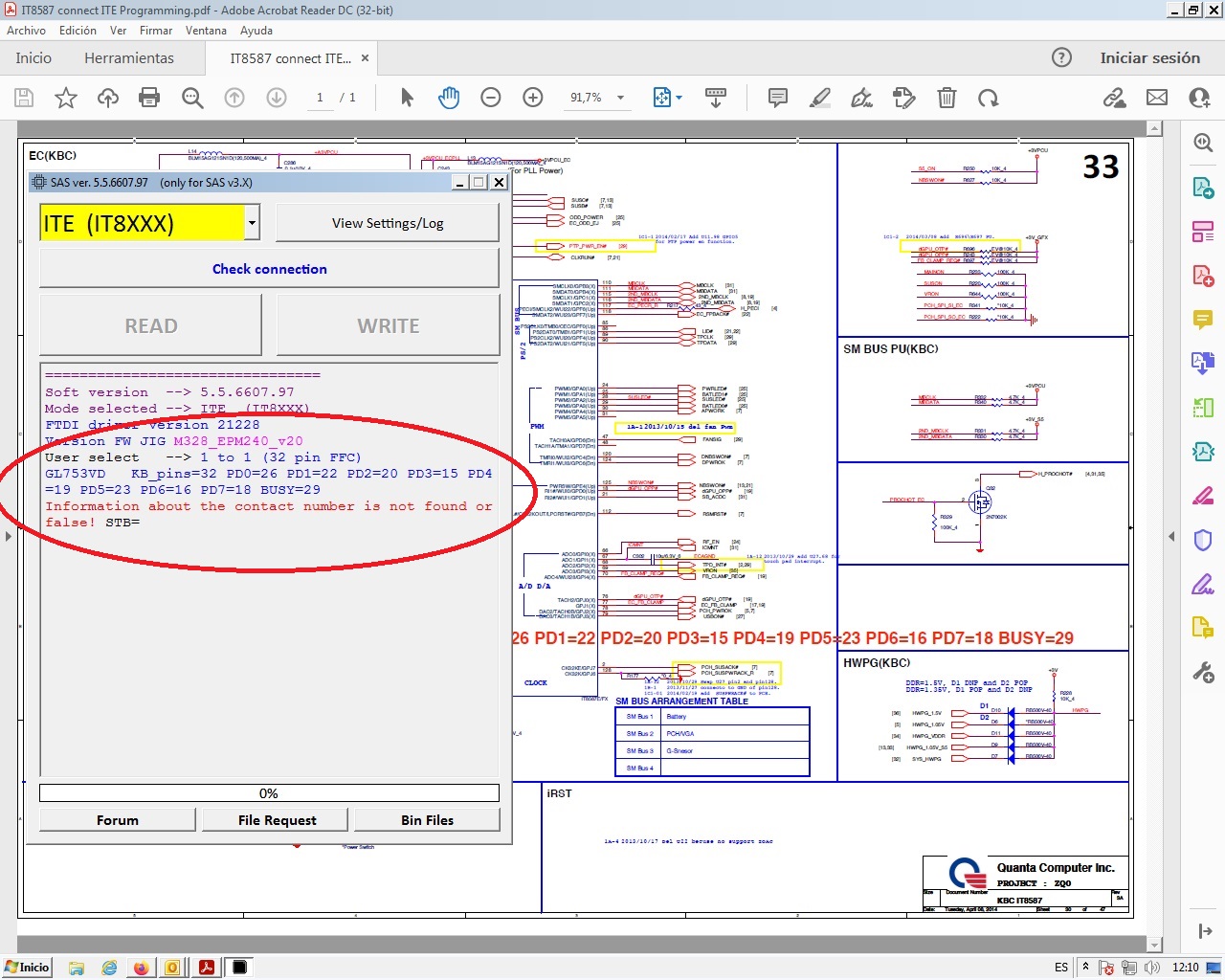This screenshot has height=980, width=1225.
Task: Go to the previous page arrow
Action: (234, 98)
